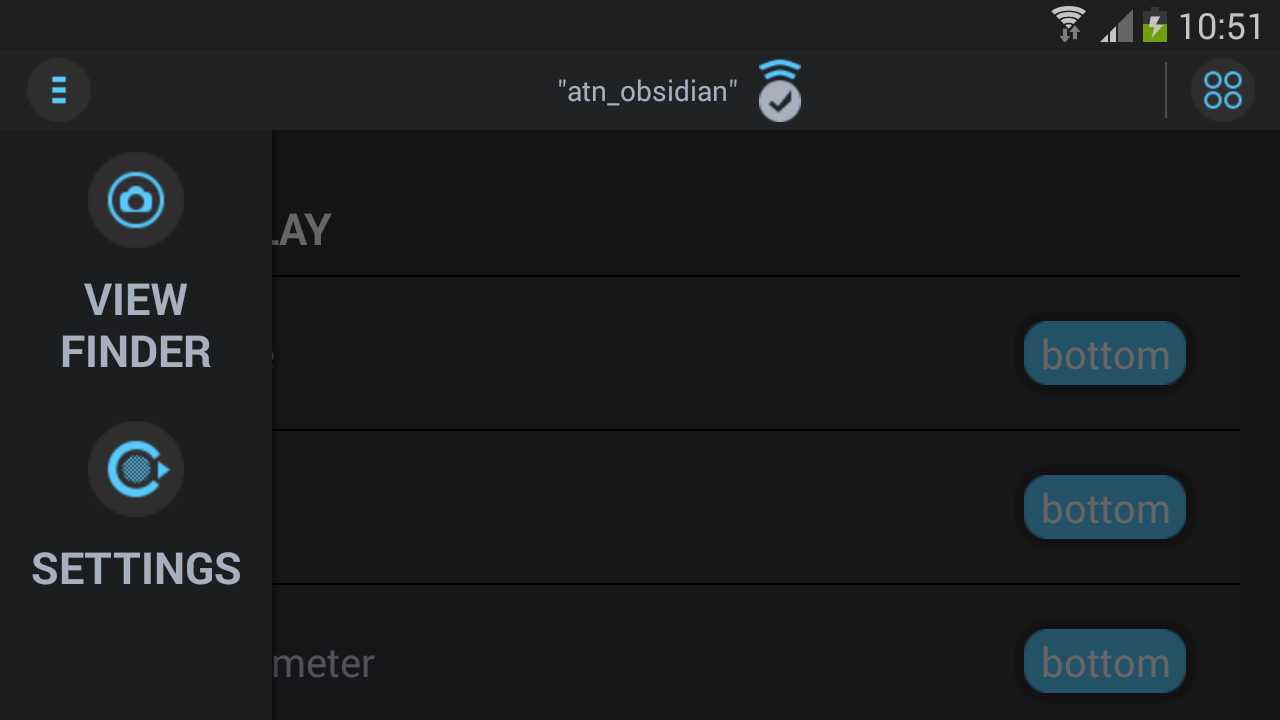Screen dimensions: 1280x720
Task: Tap the WiFi data-transfer icon in status bar
Action: (1068, 24)
